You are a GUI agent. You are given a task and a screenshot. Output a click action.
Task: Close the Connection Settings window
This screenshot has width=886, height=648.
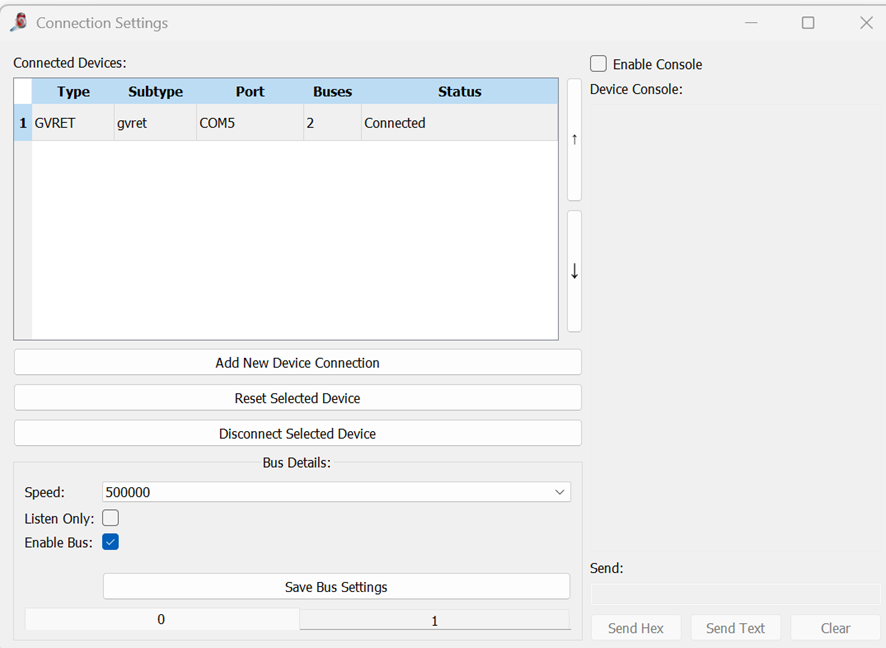866,23
